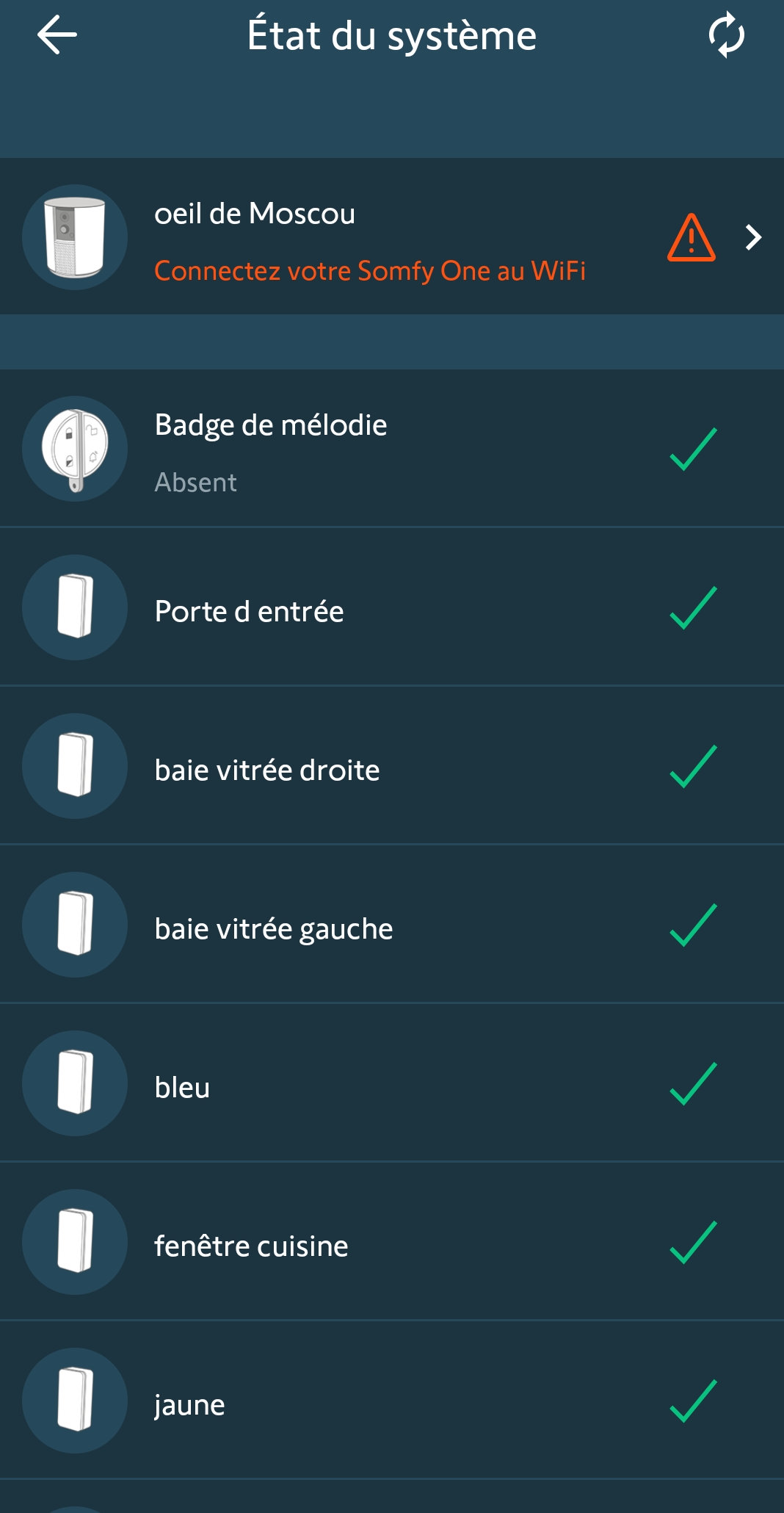This screenshot has height=1513, width=784.
Task: Open Connectez votre Somfy One au WiFi
Action: point(370,271)
